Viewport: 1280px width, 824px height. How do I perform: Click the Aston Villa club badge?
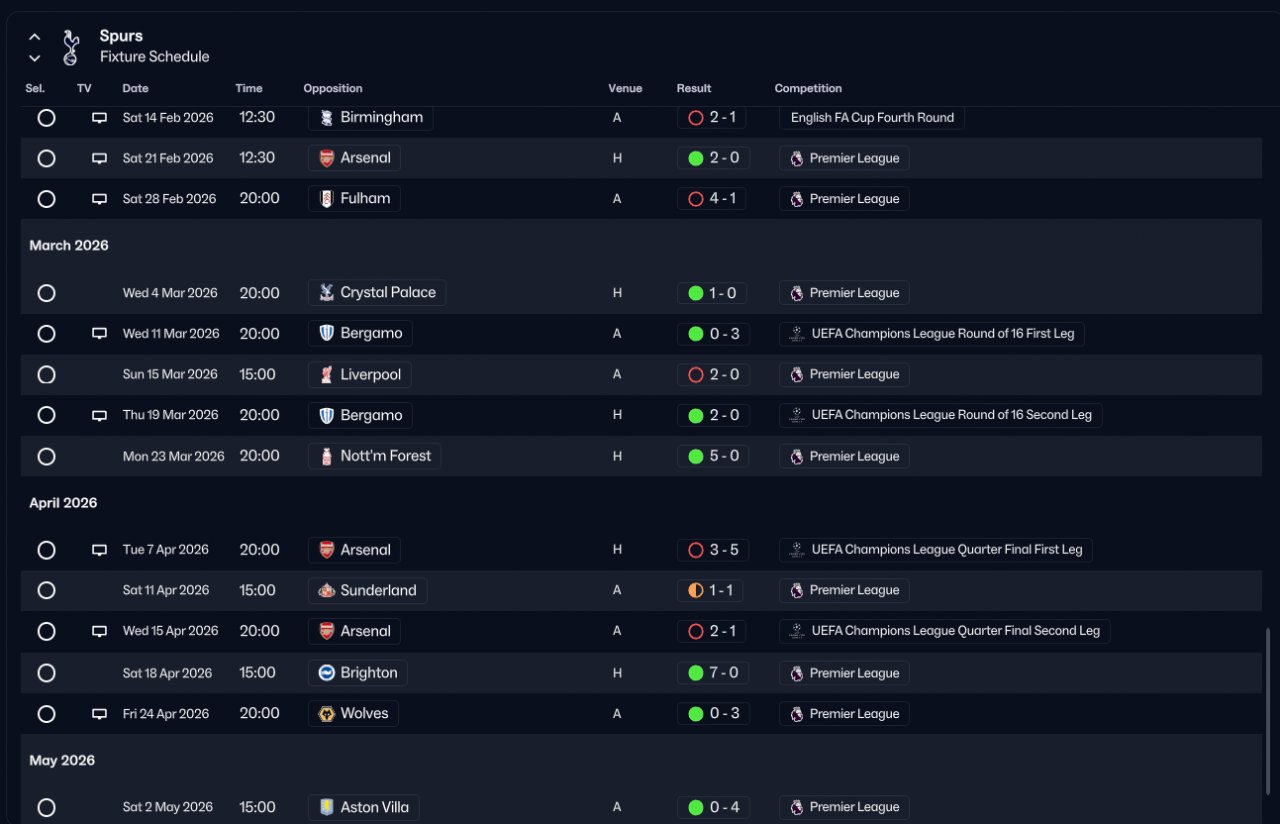(326, 807)
